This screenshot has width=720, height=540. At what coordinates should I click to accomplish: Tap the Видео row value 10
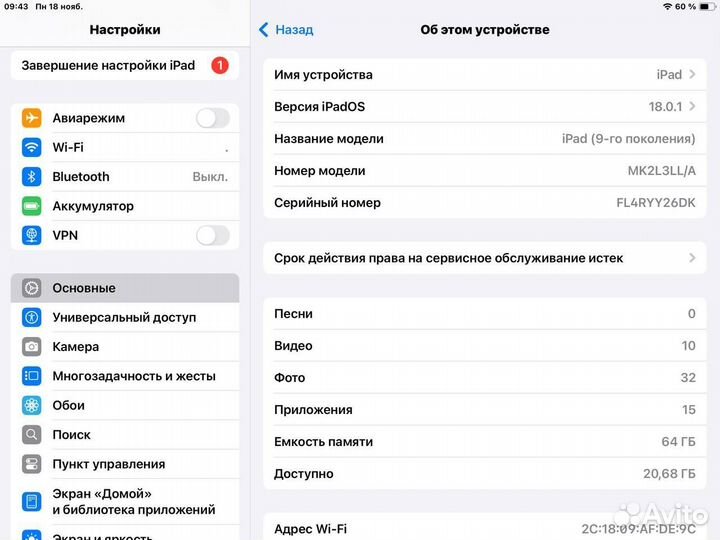(x=688, y=346)
